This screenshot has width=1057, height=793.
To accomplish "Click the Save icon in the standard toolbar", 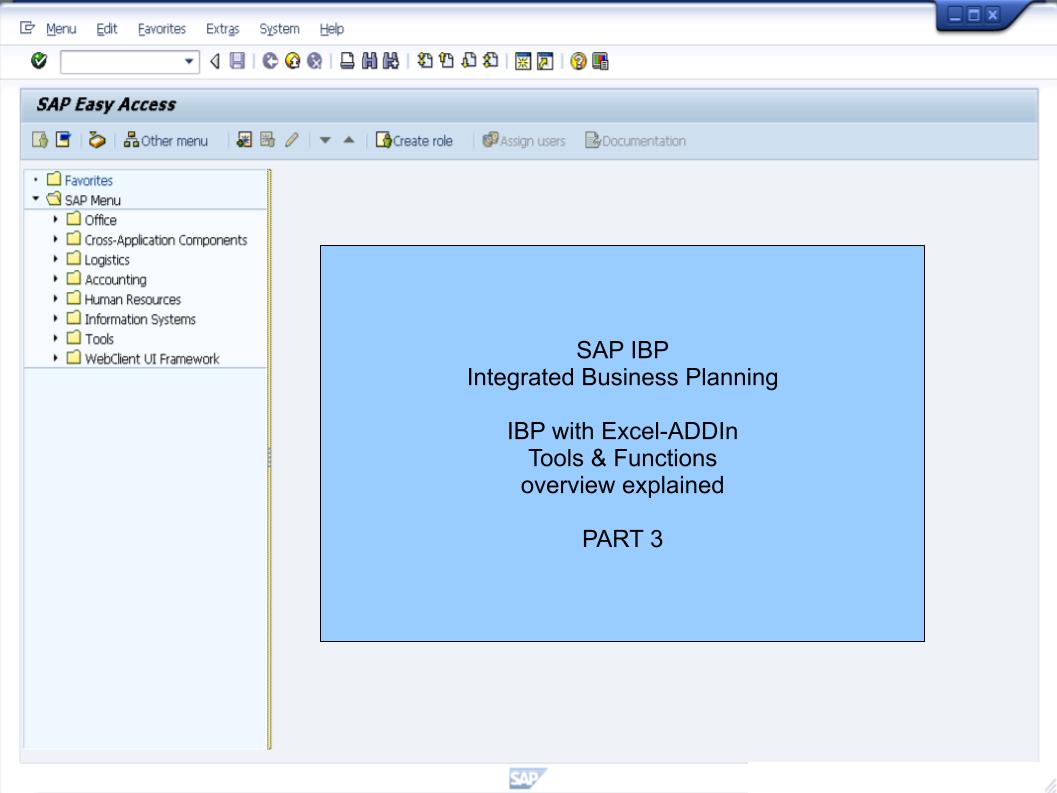I will pyautogui.click(x=236, y=61).
